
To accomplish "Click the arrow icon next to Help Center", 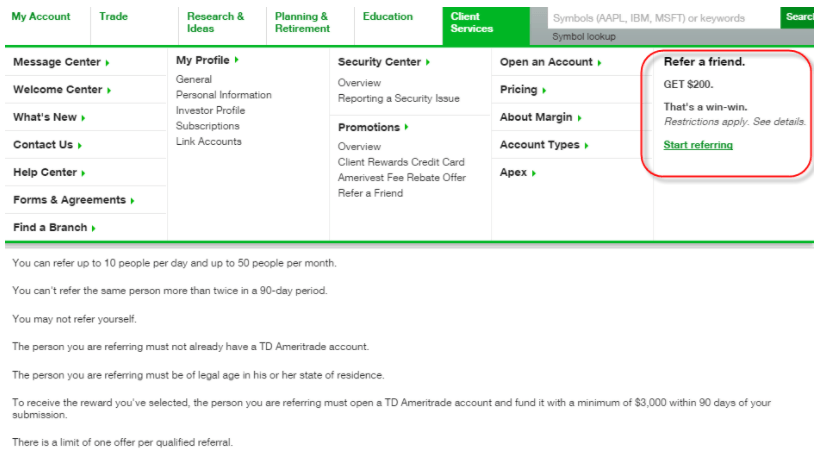I will click(83, 173).
